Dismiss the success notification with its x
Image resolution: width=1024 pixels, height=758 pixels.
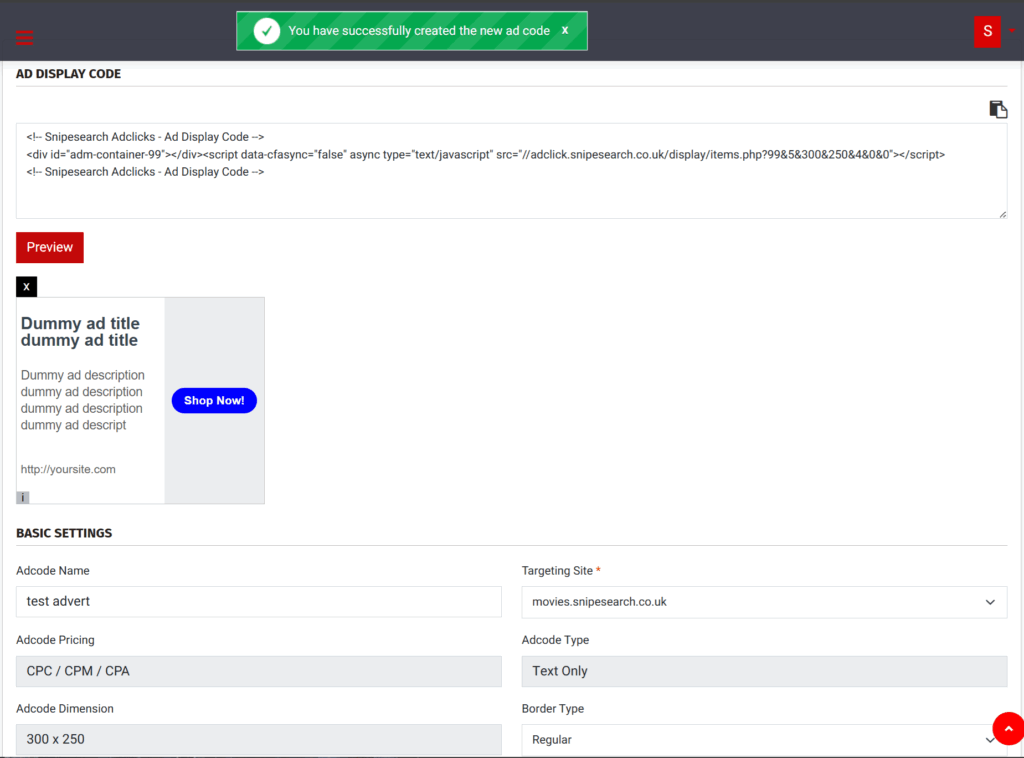click(565, 30)
